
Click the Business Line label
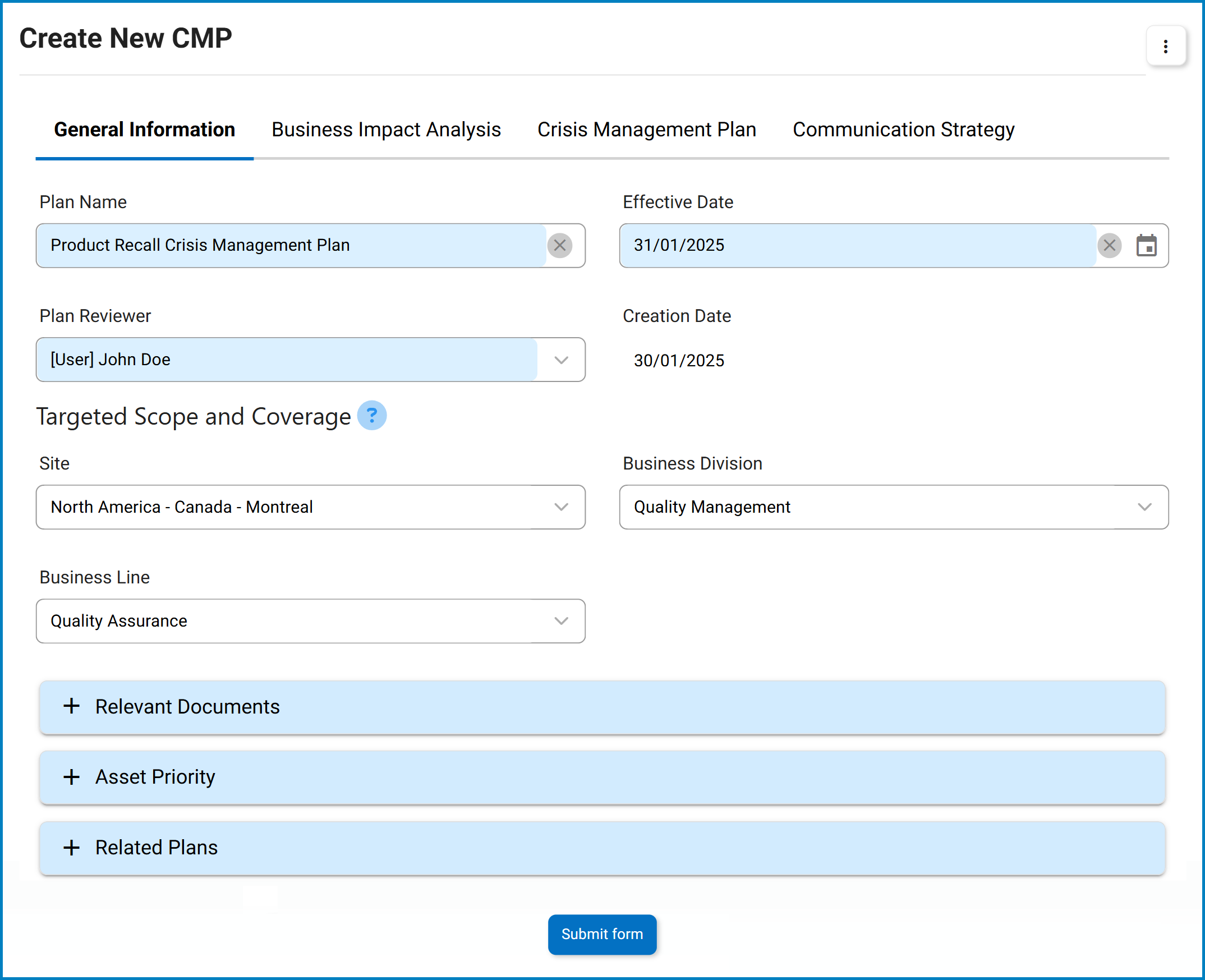tap(95, 577)
